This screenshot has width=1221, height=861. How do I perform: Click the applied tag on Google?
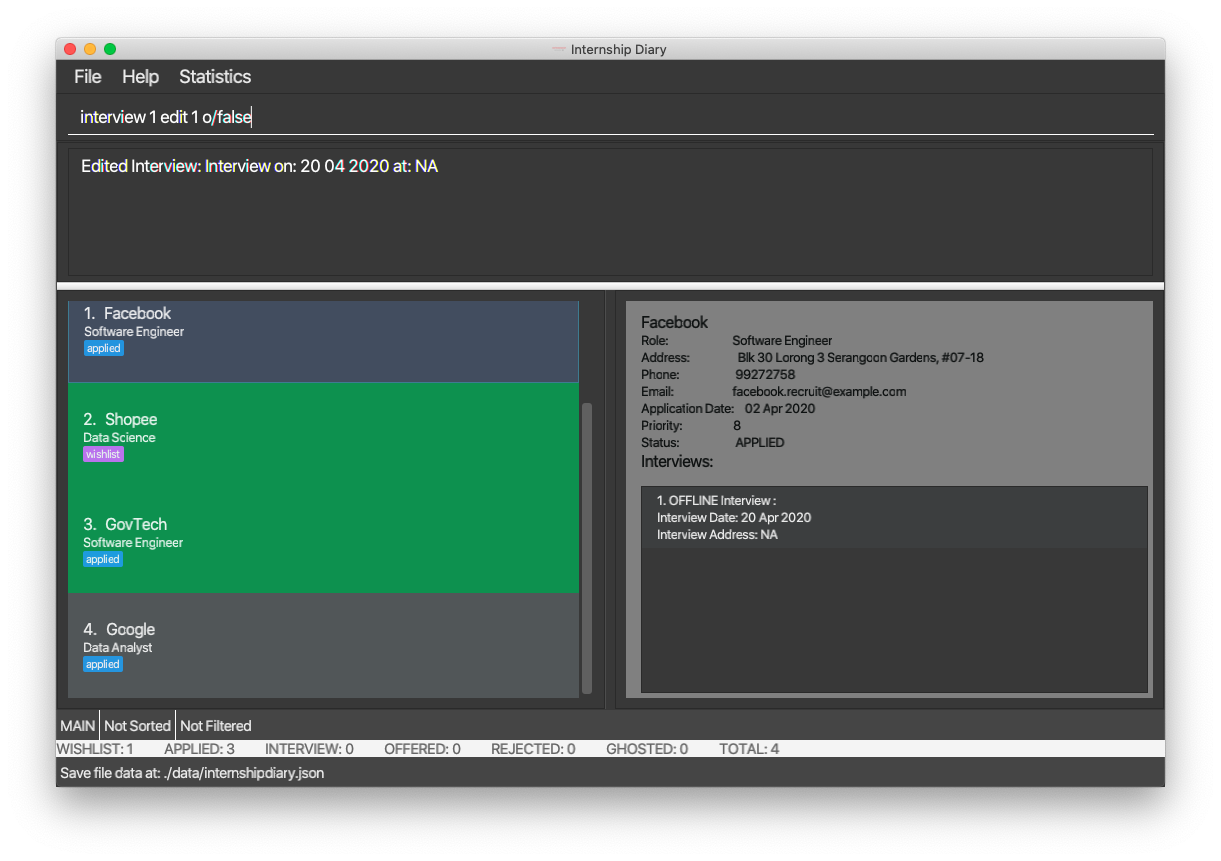click(103, 665)
